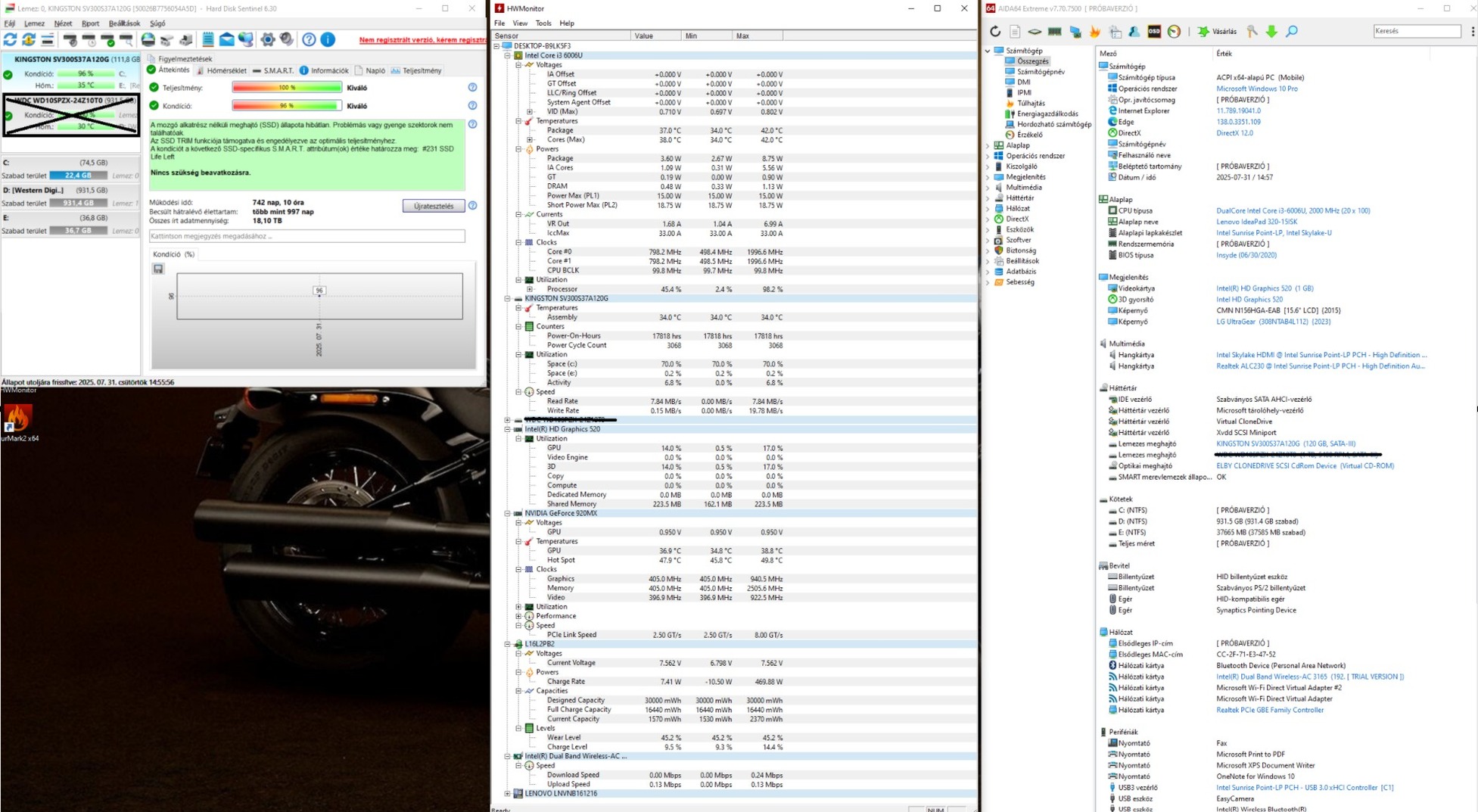1478x812 pixels.
Task: Click the AIDA64 user silhouette toolbar icon
Action: 1134,32
